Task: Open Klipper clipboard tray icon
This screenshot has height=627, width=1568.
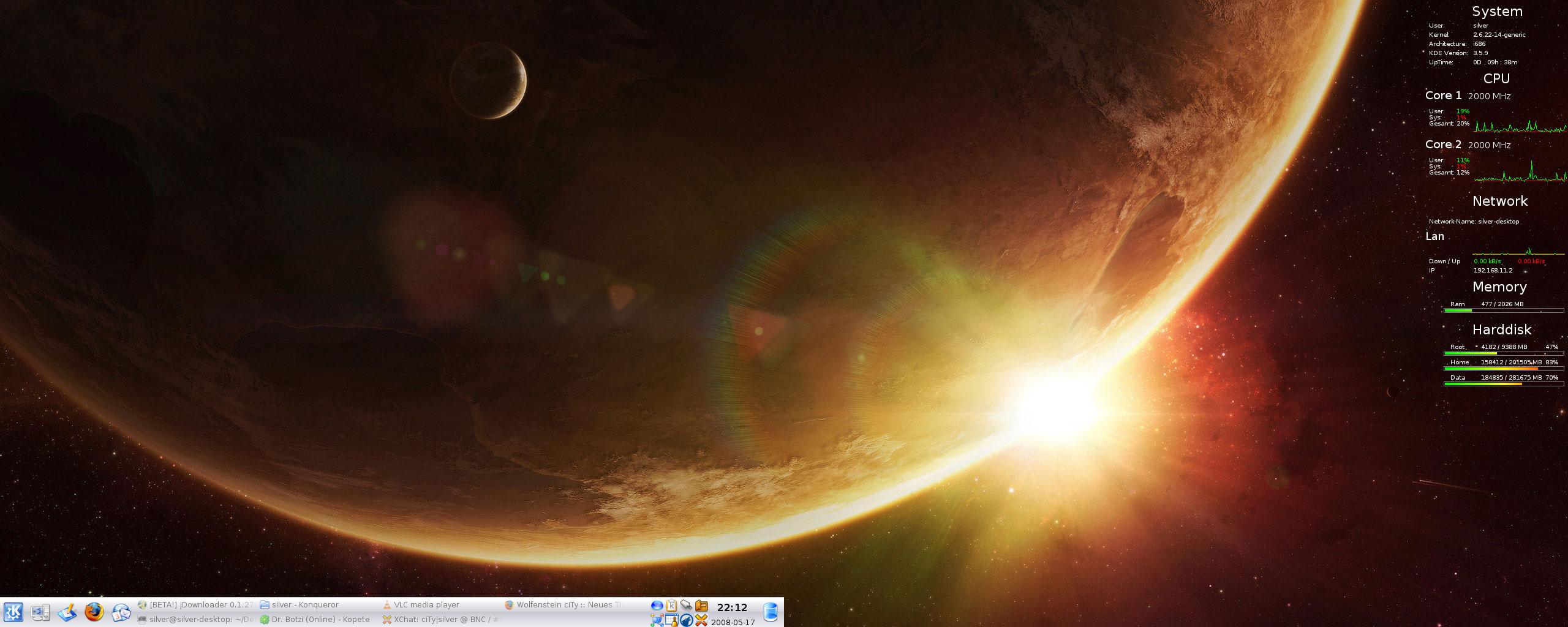Action: [671, 605]
